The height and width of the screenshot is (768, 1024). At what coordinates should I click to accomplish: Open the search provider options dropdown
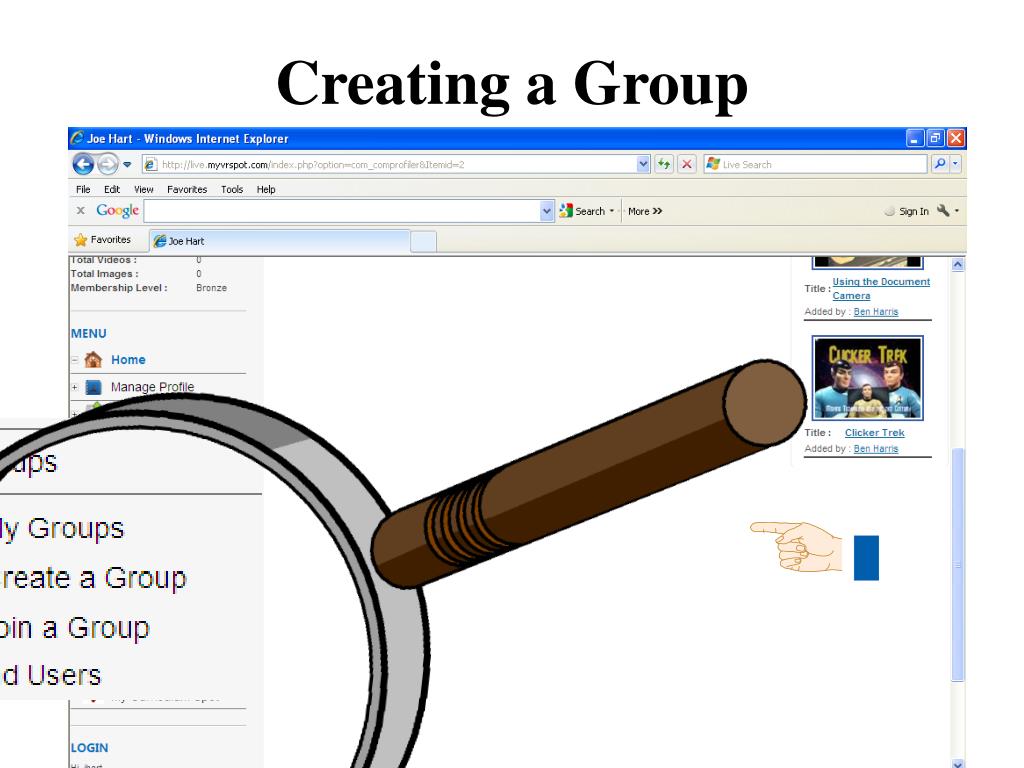coord(955,164)
